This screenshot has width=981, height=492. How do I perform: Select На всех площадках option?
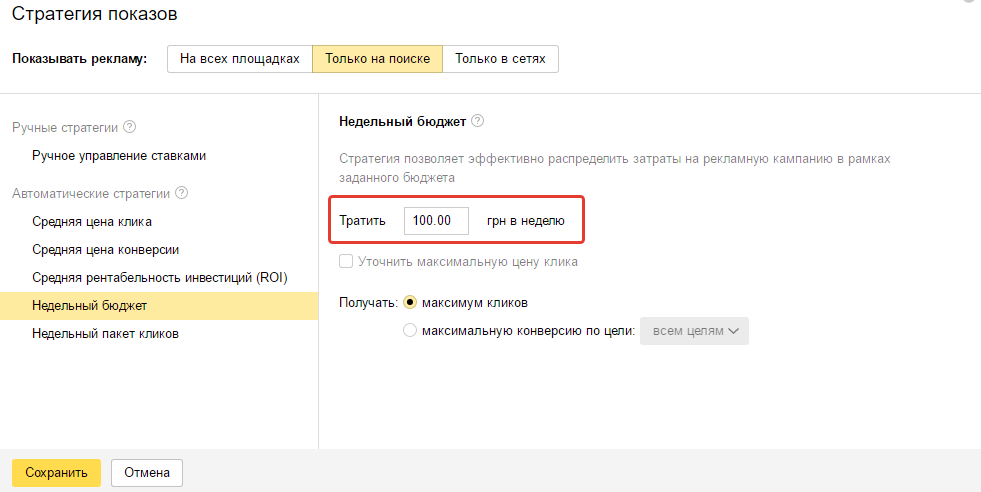click(x=240, y=59)
